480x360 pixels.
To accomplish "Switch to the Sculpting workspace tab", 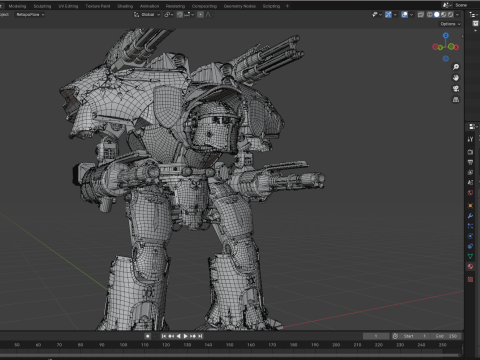I will pos(42,6).
